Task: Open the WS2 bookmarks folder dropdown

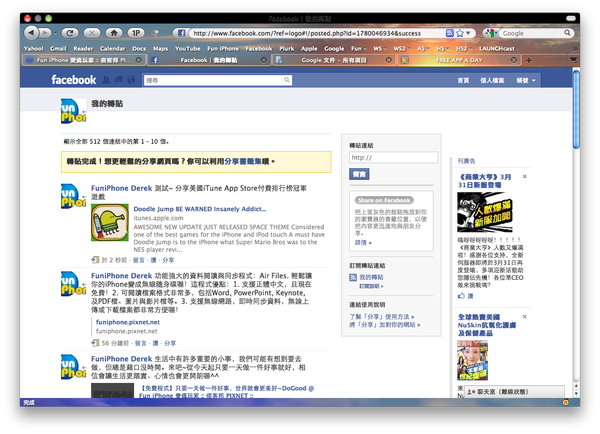Action: tap(402, 49)
